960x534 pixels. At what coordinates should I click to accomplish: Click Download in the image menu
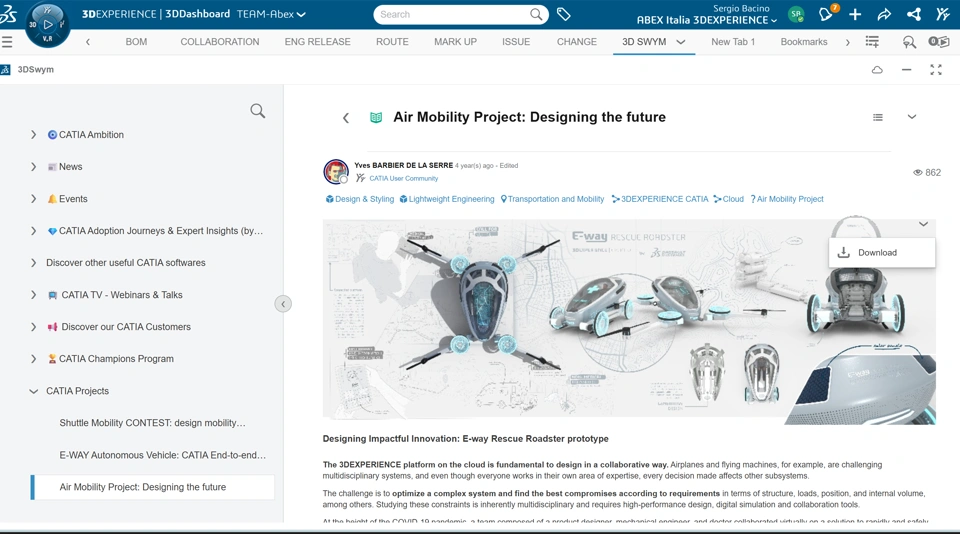pyautogui.click(x=882, y=252)
